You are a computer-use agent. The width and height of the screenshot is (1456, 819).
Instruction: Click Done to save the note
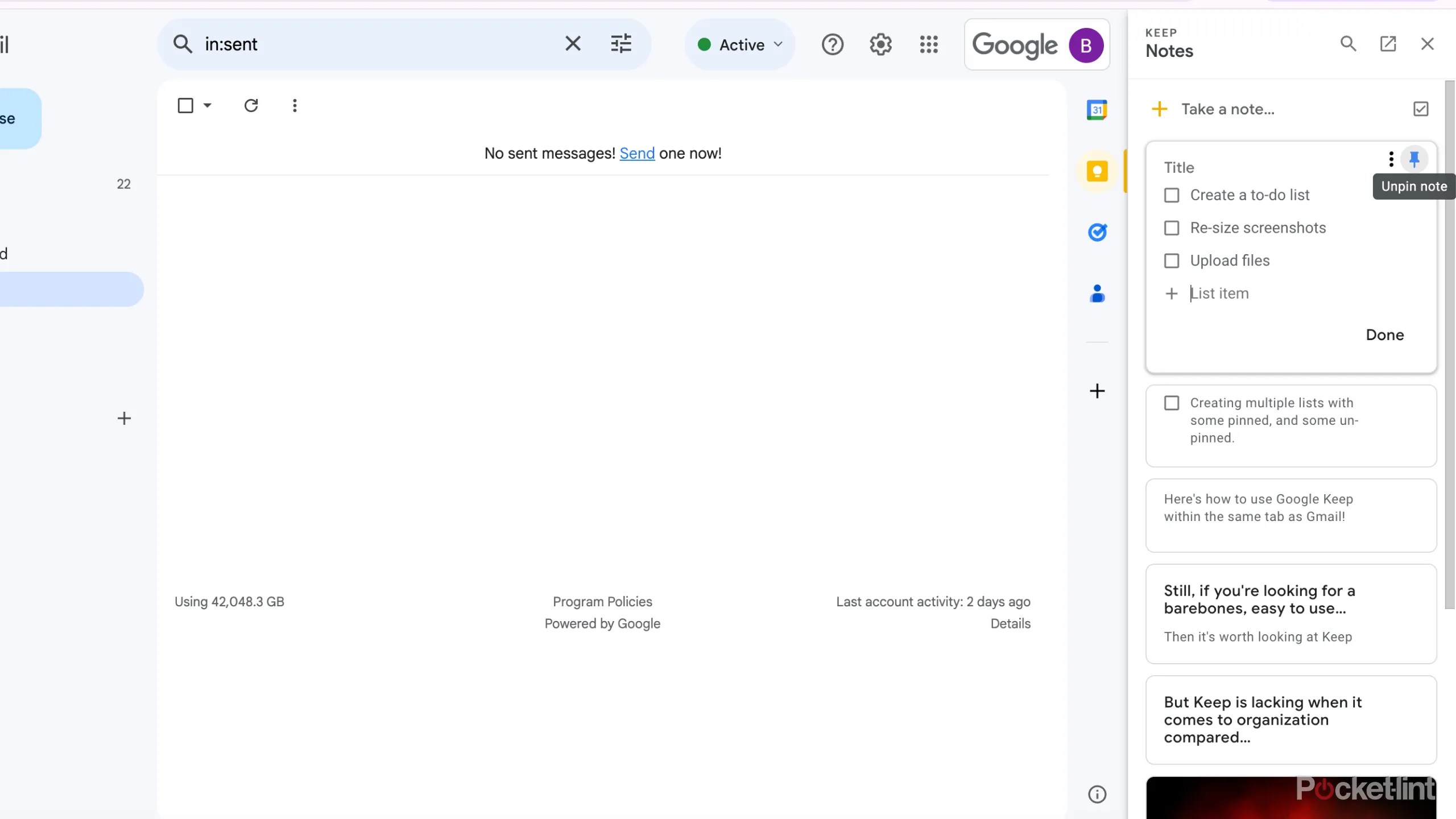pos(1384,335)
